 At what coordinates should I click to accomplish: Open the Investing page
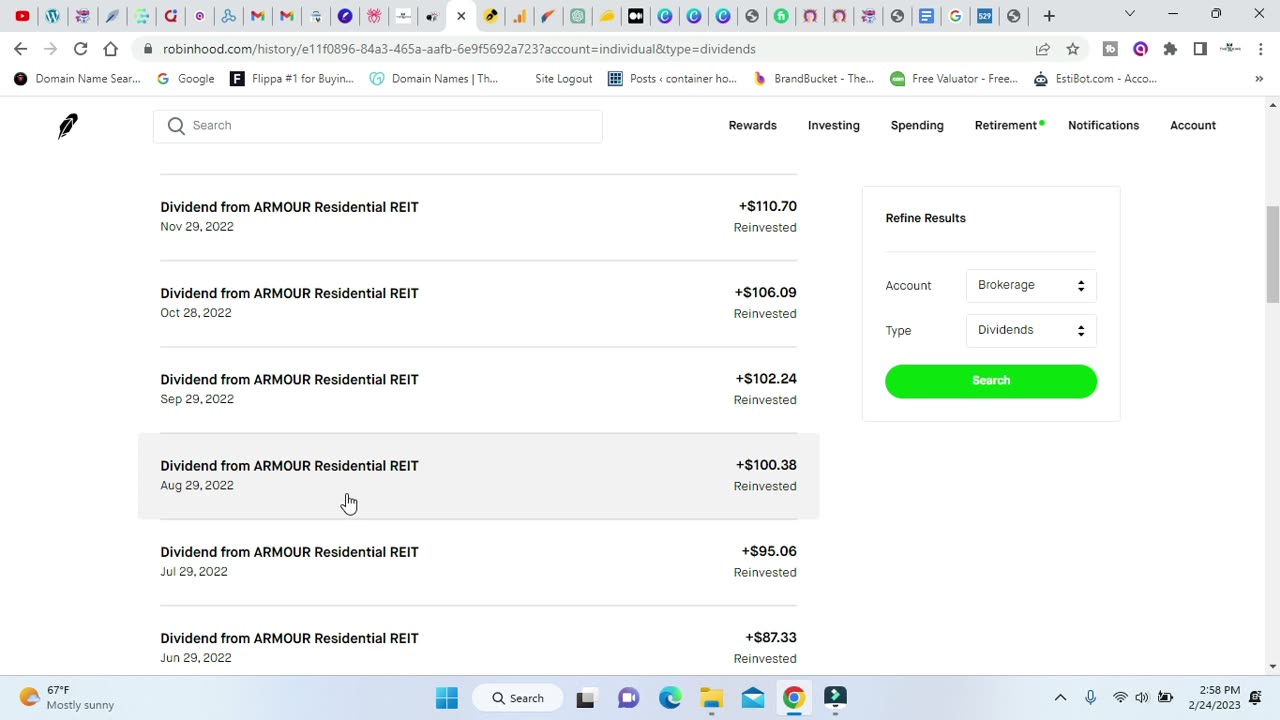833,125
